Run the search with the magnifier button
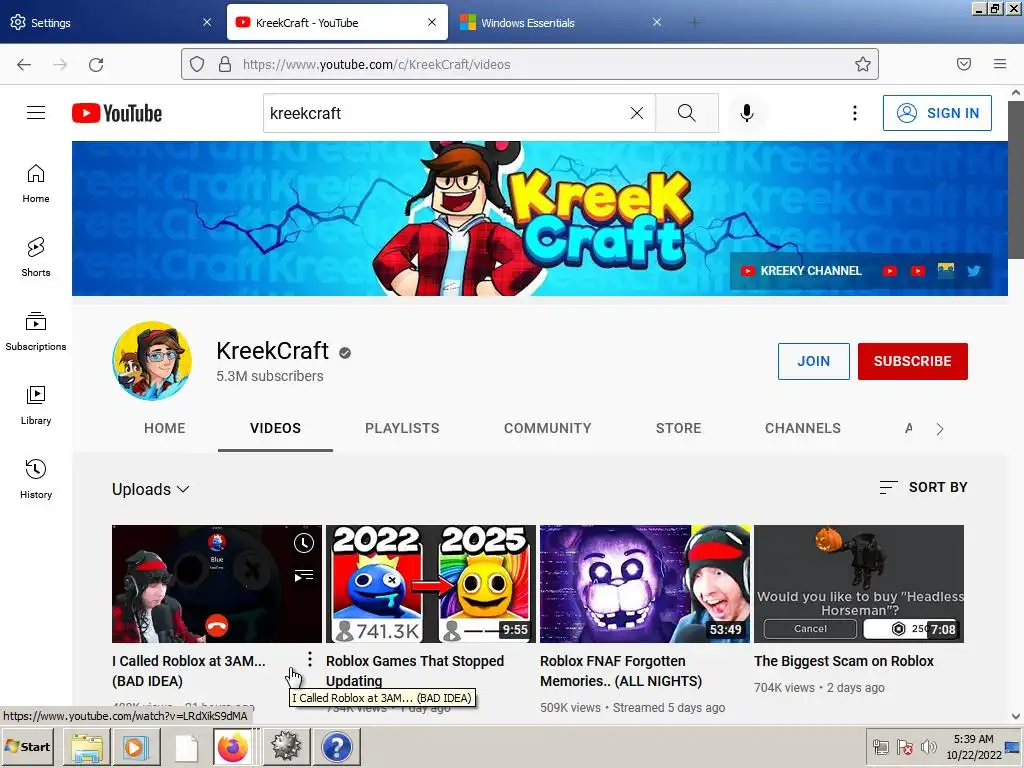Screen dimensions: 1024x768 pos(686,113)
